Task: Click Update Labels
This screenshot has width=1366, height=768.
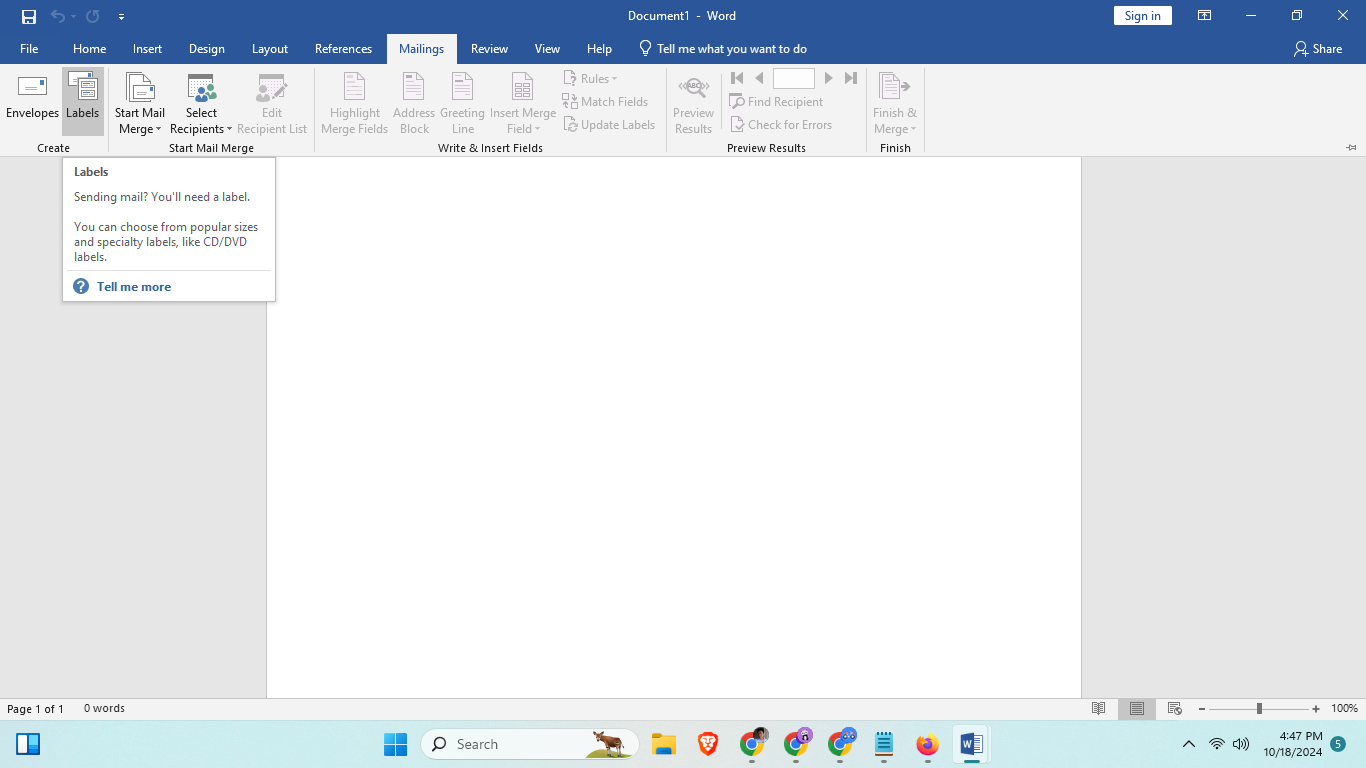Action: click(609, 124)
